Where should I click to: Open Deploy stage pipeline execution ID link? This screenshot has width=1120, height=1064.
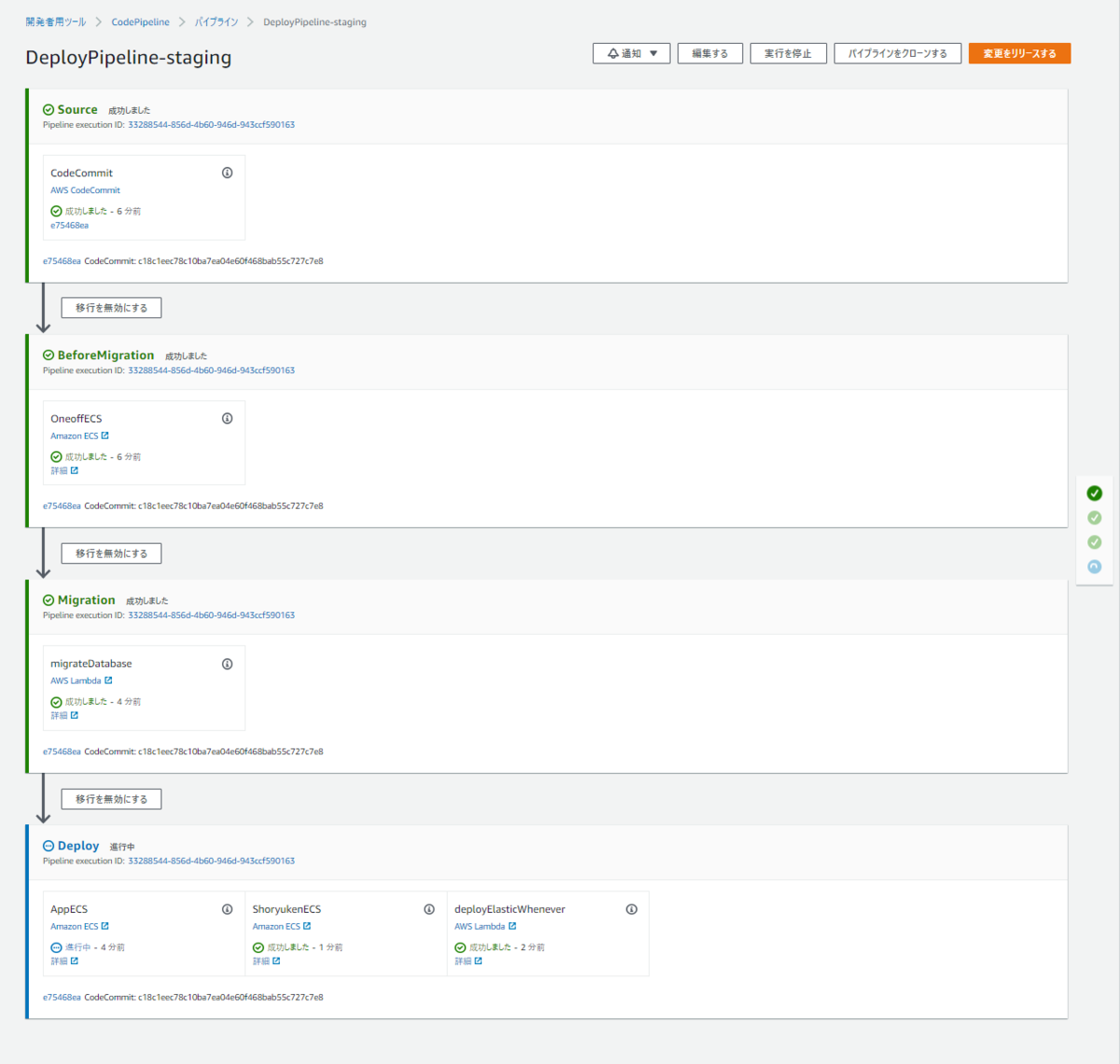(x=211, y=861)
